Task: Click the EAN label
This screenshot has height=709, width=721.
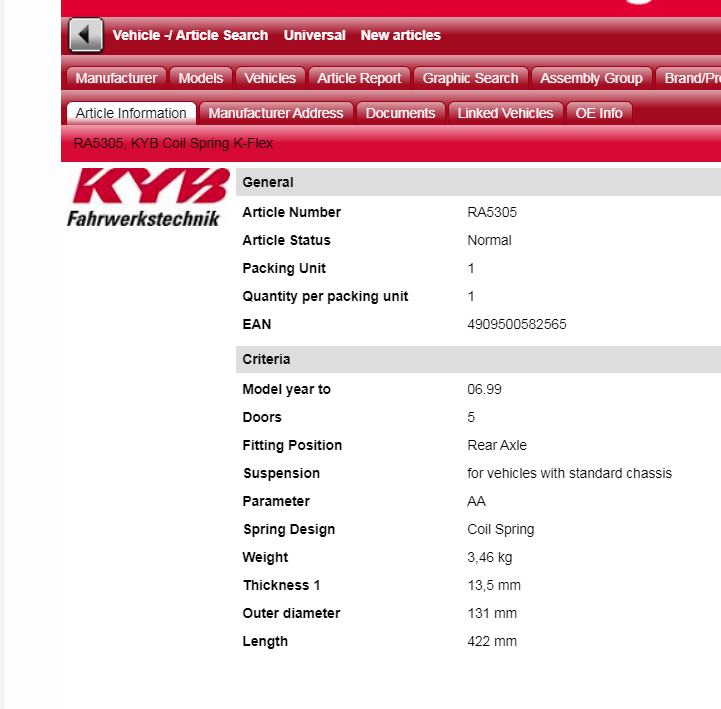Action: (257, 325)
